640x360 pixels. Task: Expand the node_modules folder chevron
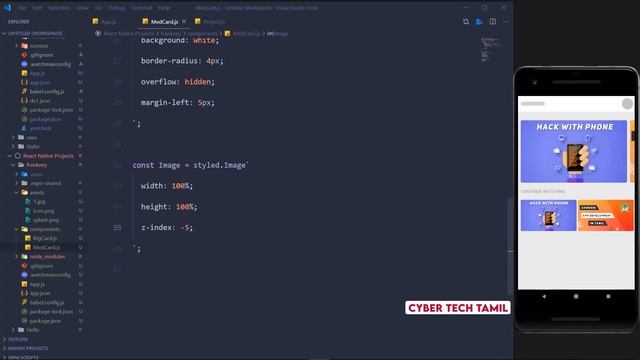click(16, 257)
